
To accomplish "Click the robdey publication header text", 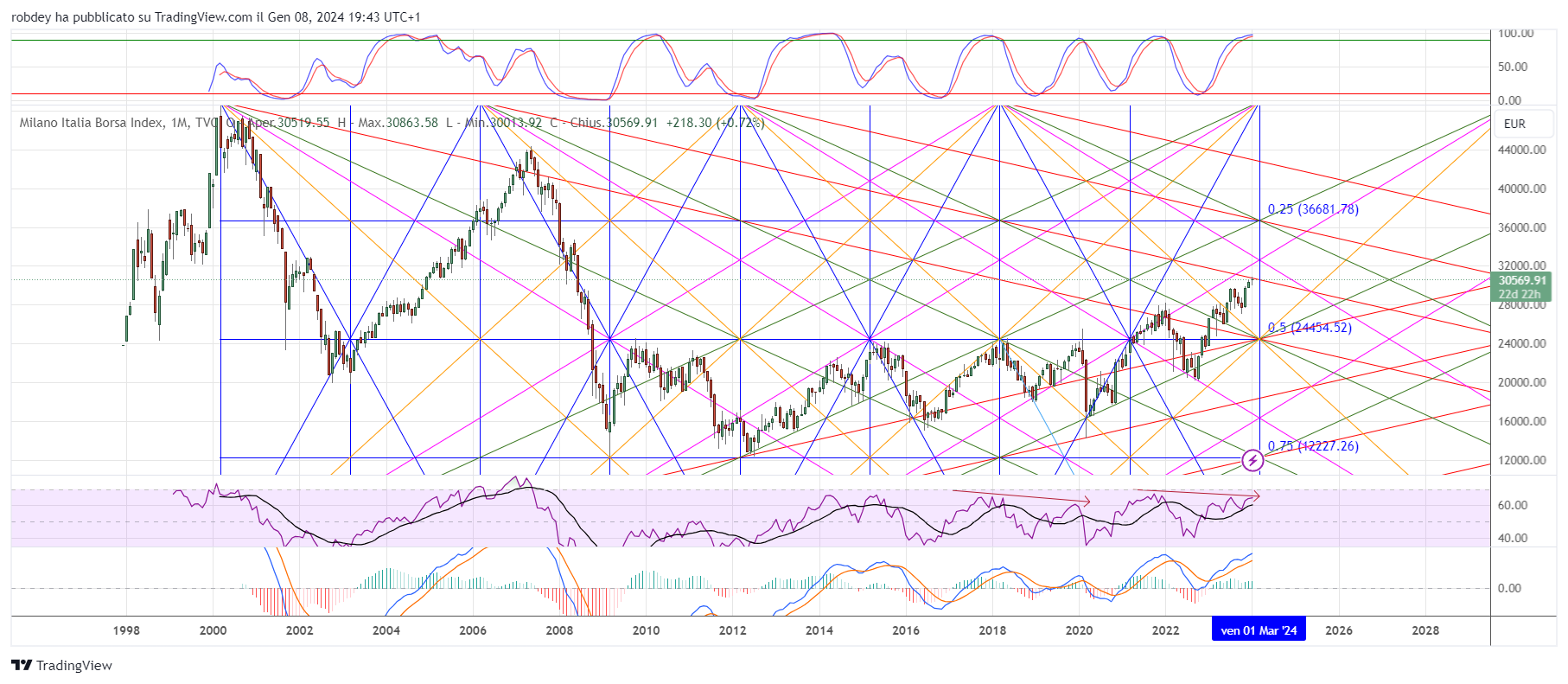I will click(216, 17).
